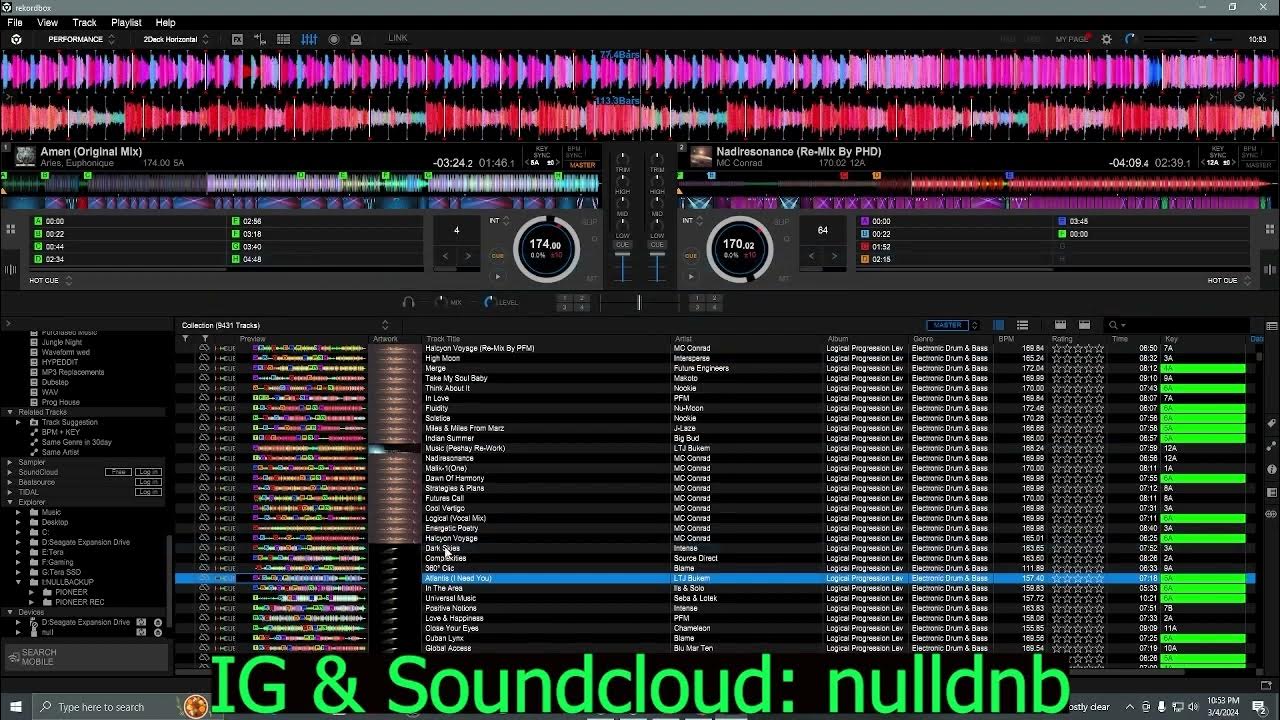1280x720 pixels.
Task: Collapse the Explorer tree section
Action: coord(10,502)
